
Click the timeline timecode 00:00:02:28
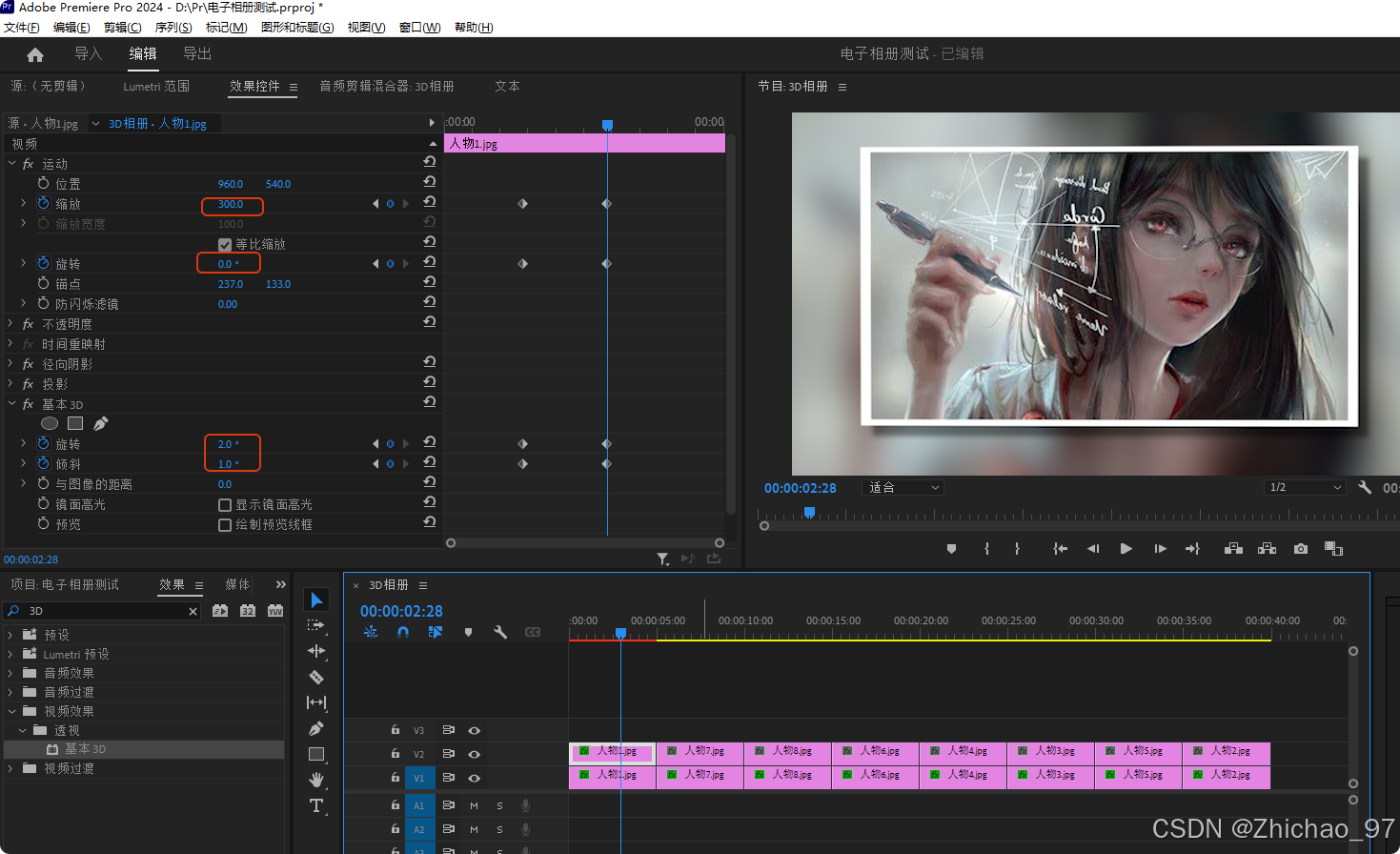pyautogui.click(x=401, y=611)
